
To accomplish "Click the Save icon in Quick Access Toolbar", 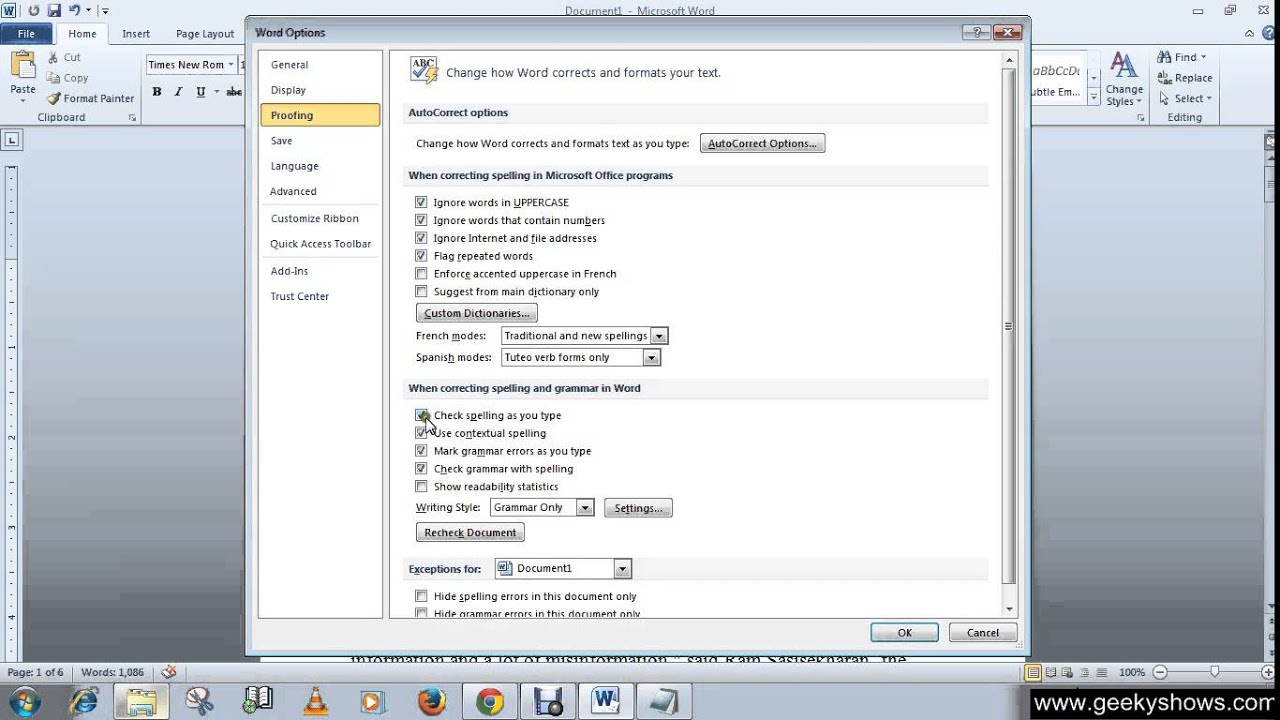I will tap(54, 10).
